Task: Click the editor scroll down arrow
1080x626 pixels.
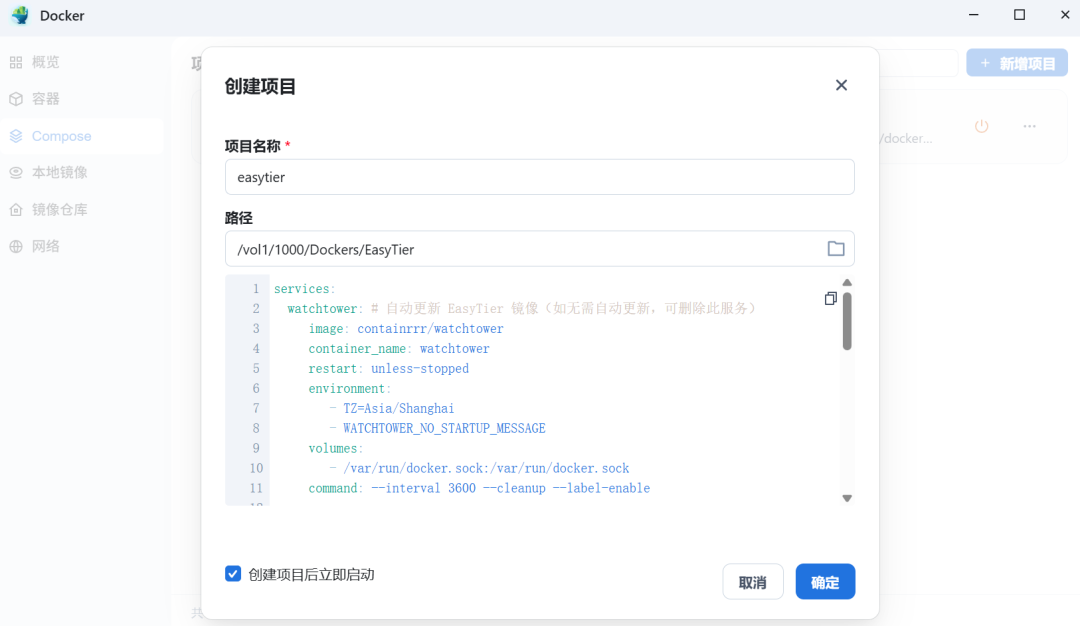Action: click(847, 498)
